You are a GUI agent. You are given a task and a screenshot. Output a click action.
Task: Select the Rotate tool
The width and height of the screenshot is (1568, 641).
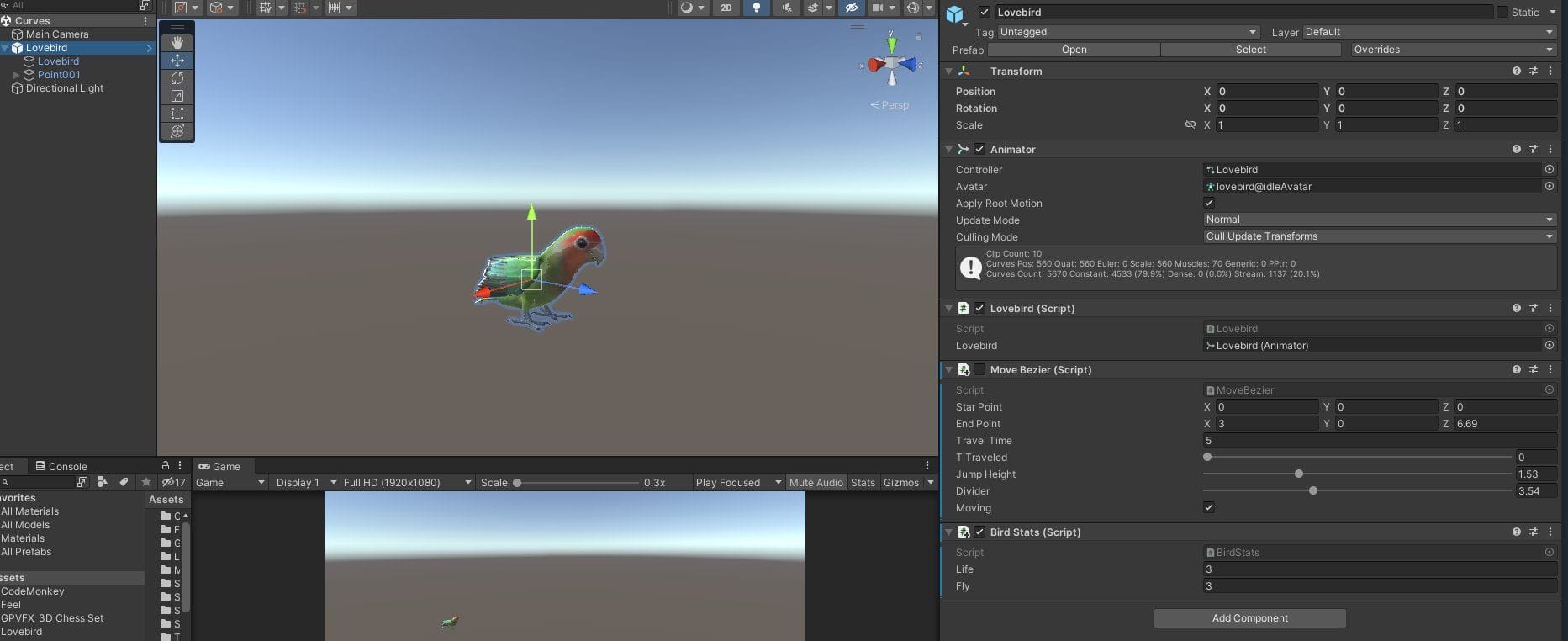[177, 78]
